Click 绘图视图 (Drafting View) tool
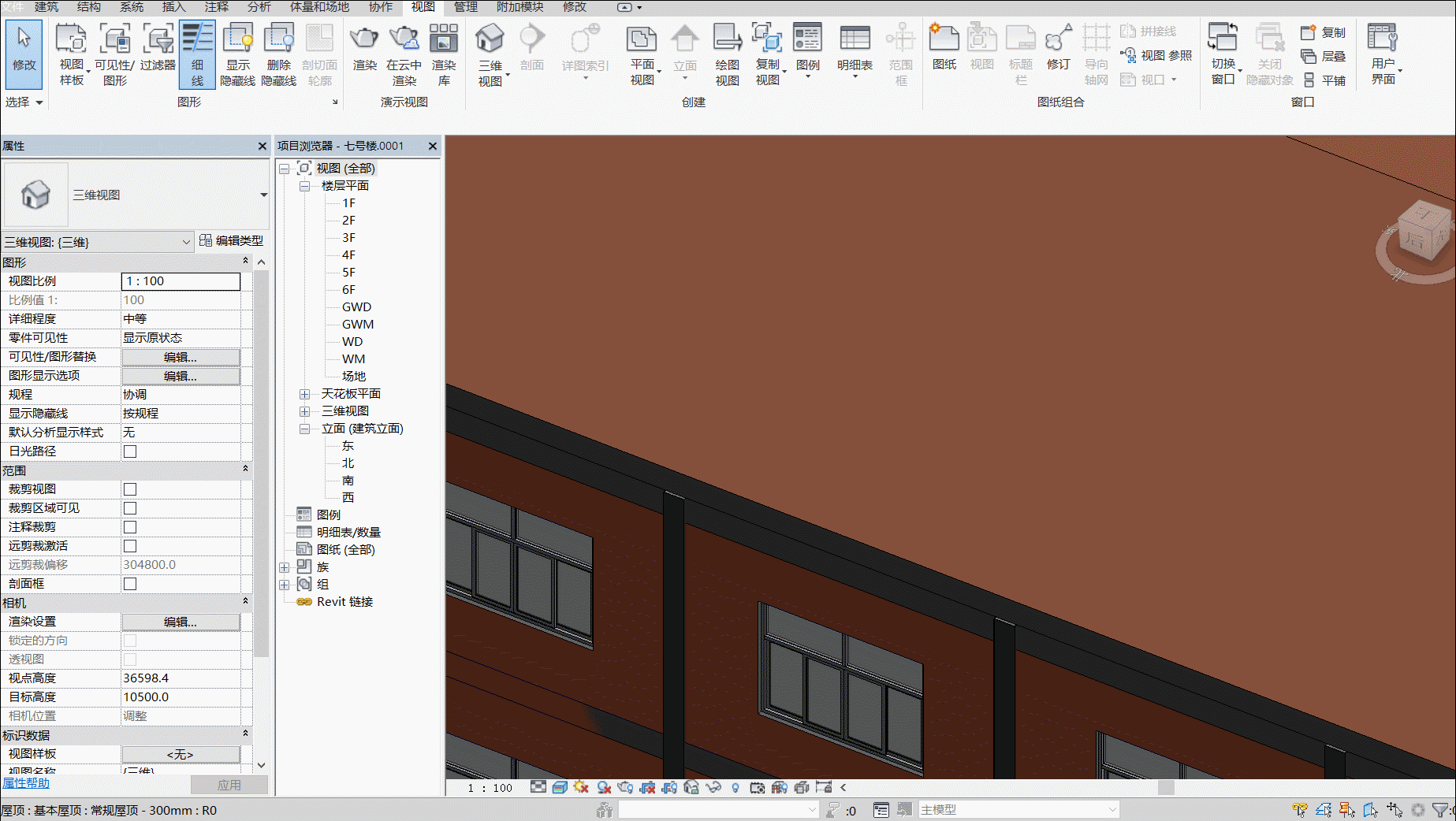 (x=727, y=54)
